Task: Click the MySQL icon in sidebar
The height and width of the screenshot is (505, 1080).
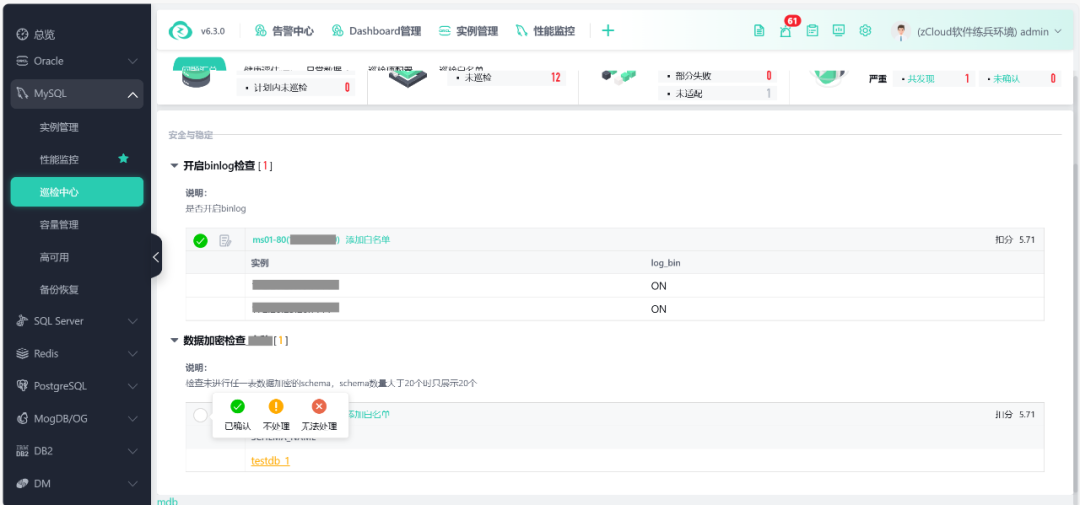Action: (x=22, y=94)
